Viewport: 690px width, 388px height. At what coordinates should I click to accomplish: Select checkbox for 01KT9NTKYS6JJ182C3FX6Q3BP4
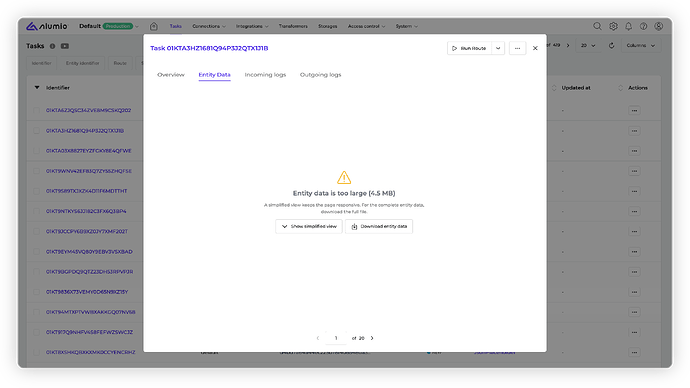point(37,211)
